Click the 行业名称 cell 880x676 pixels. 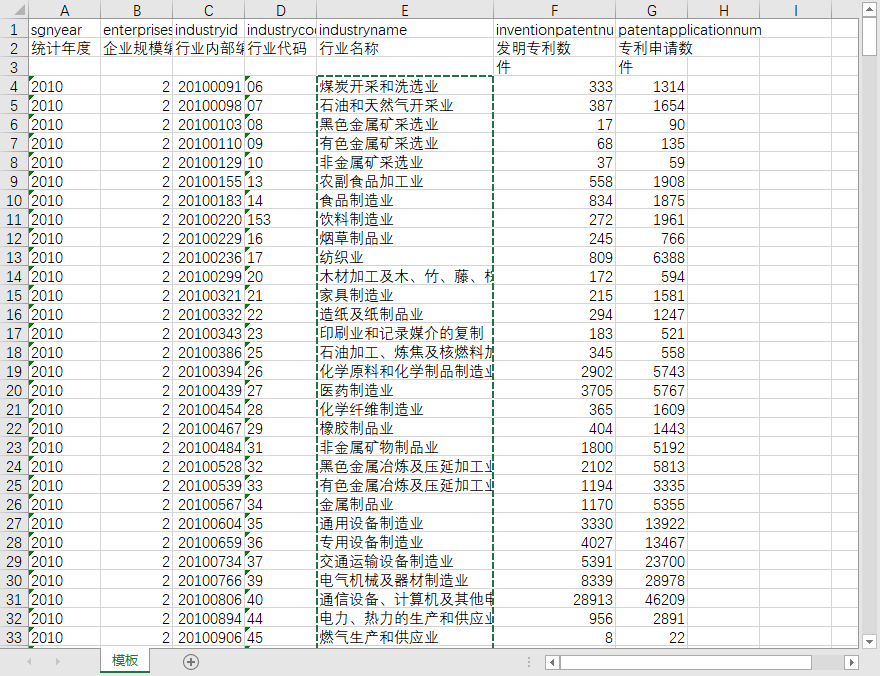405,48
